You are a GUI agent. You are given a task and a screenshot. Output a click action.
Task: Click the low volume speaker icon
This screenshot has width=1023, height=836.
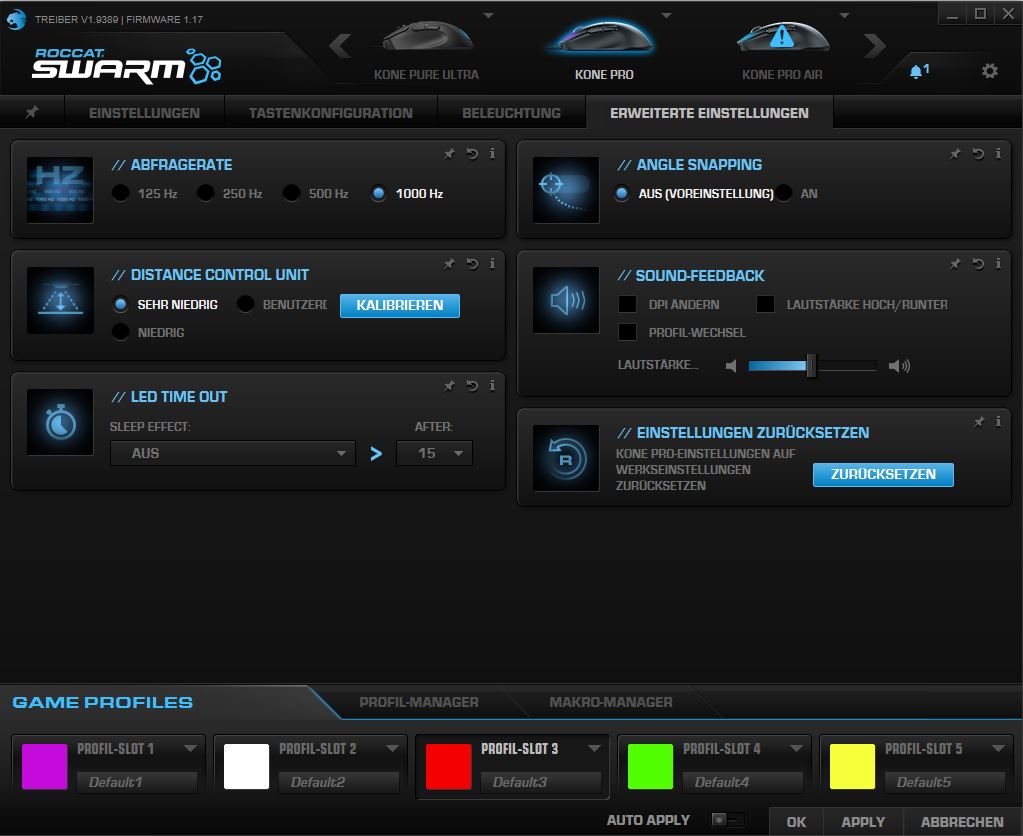pos(731,366)
